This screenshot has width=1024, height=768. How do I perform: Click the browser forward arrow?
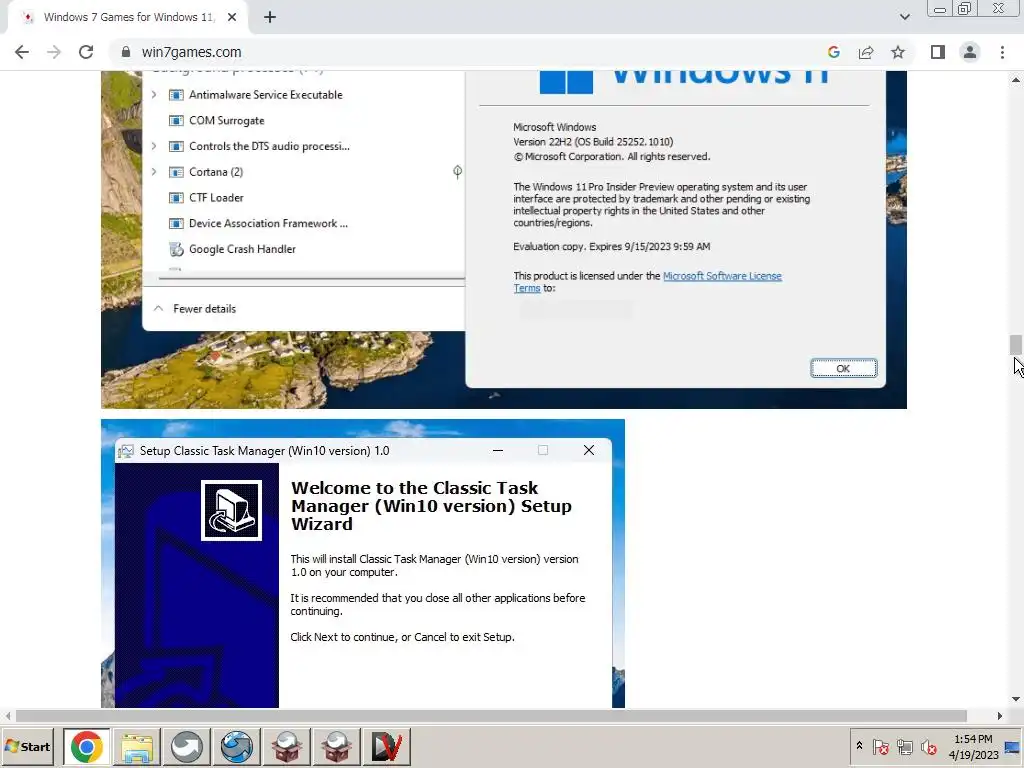[54, 52]
